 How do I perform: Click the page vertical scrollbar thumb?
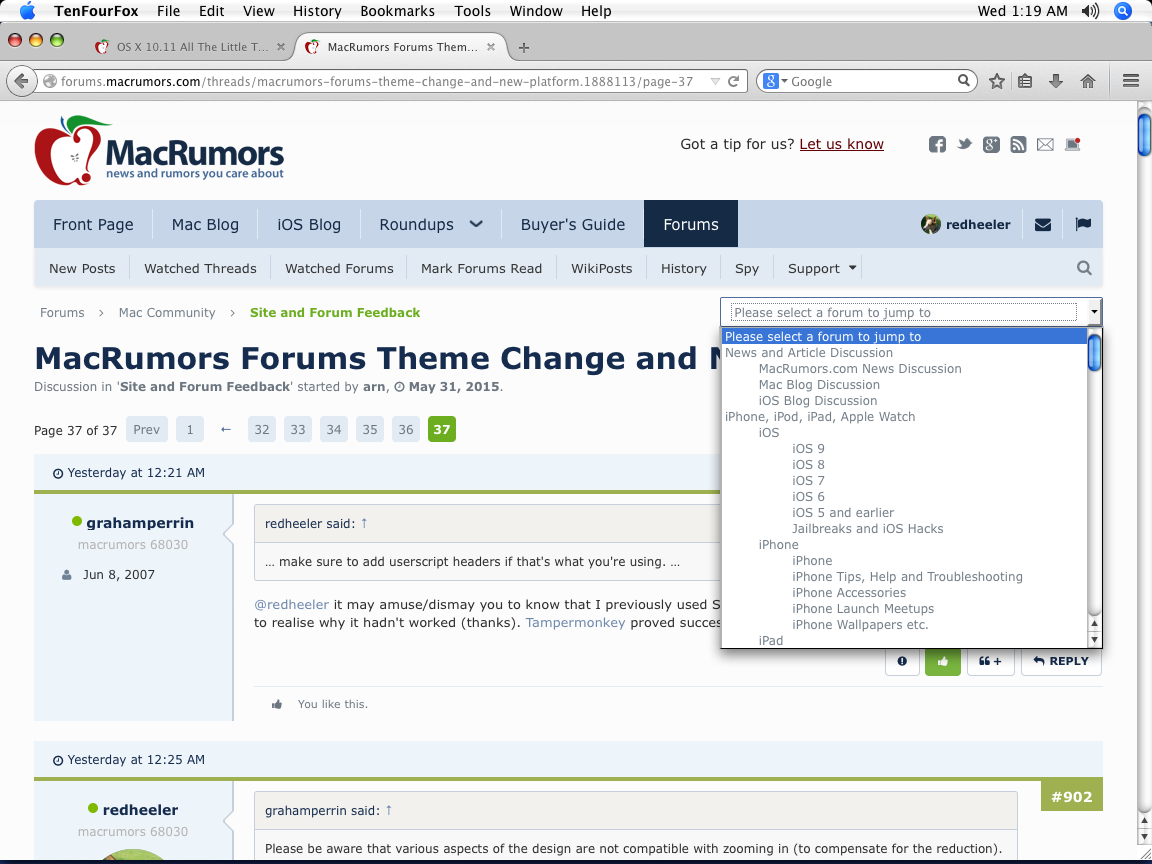point(1145,133)
